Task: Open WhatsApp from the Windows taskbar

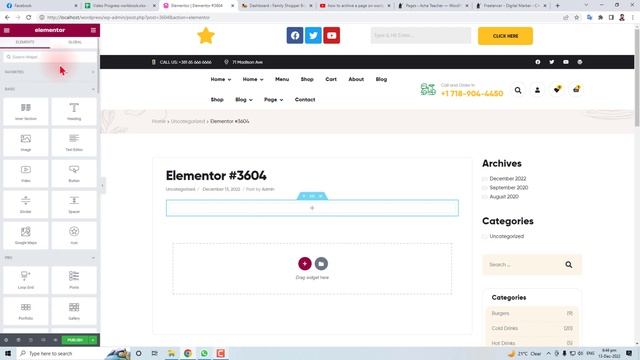Action: pos(204,353)
